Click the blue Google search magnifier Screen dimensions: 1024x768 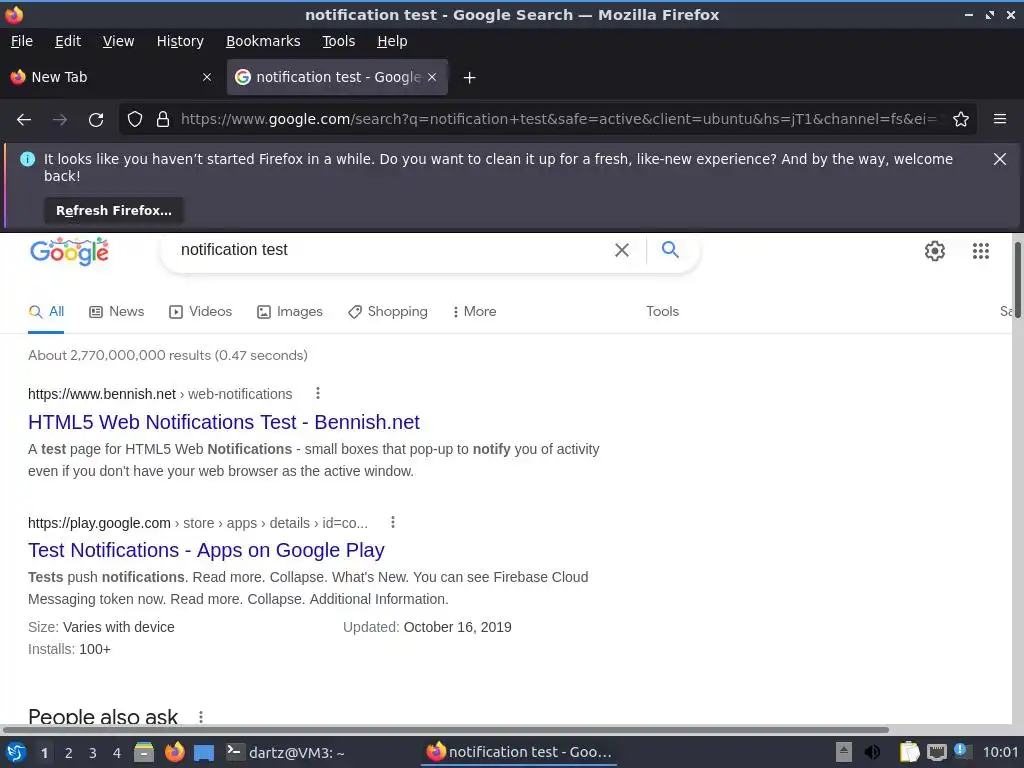pos(670,249)
